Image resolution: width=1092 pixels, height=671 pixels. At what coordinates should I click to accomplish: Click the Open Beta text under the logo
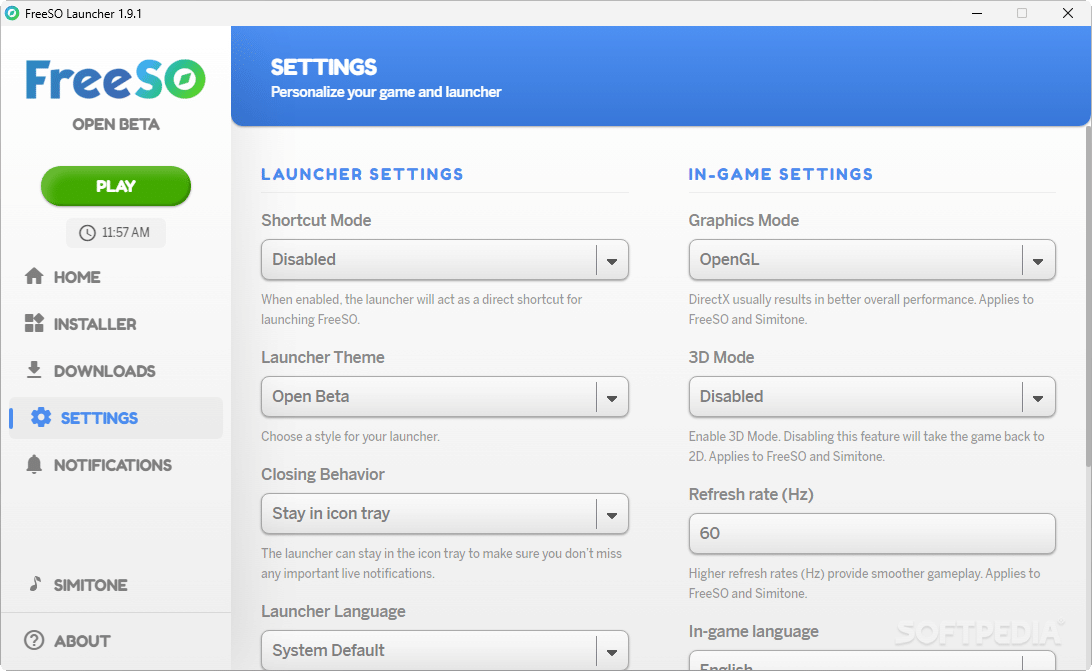116,124
